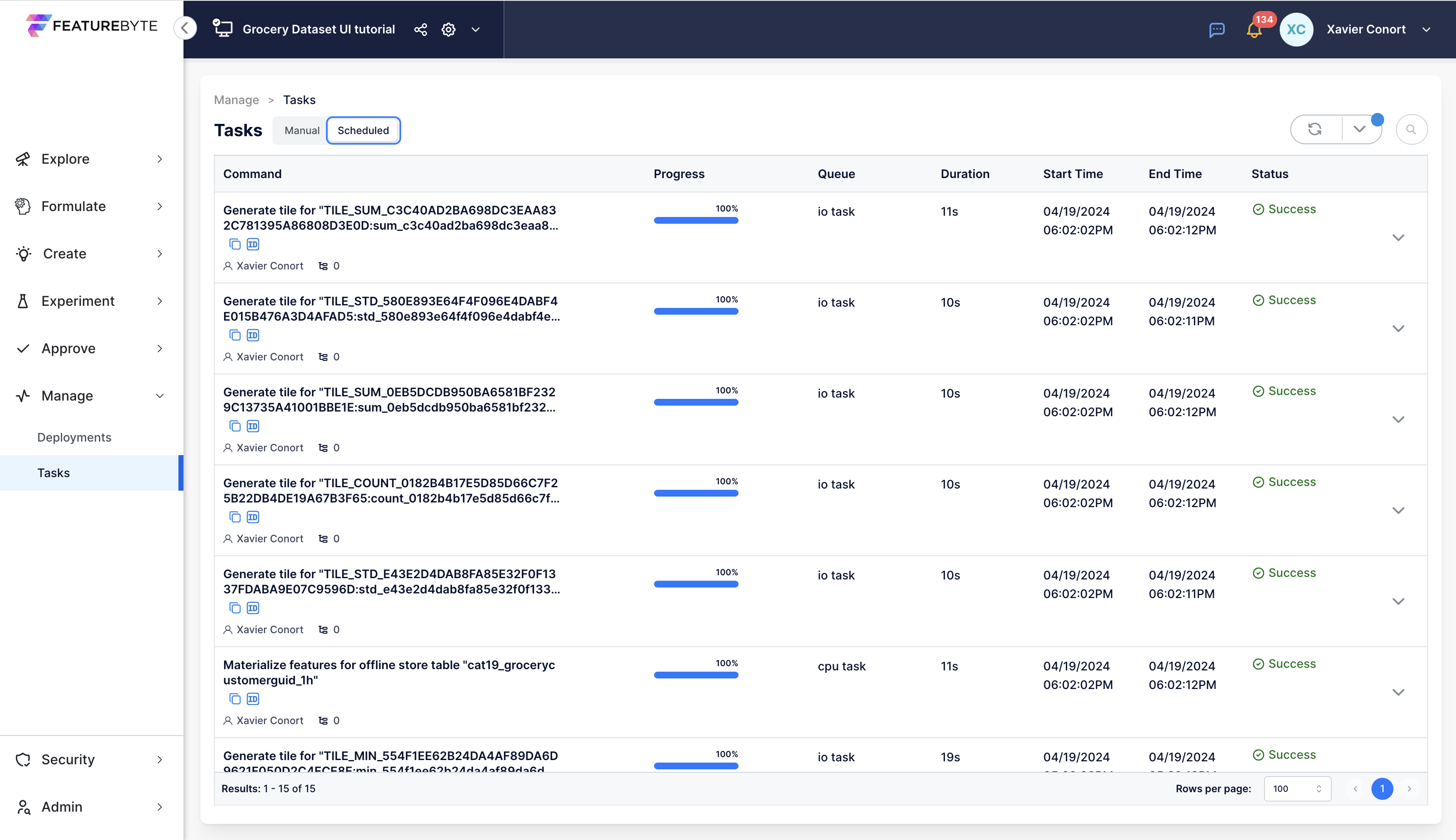
Task: Click progress bar of TILE_SUM_C3C40AD2BA698 task
Action: 695,220
